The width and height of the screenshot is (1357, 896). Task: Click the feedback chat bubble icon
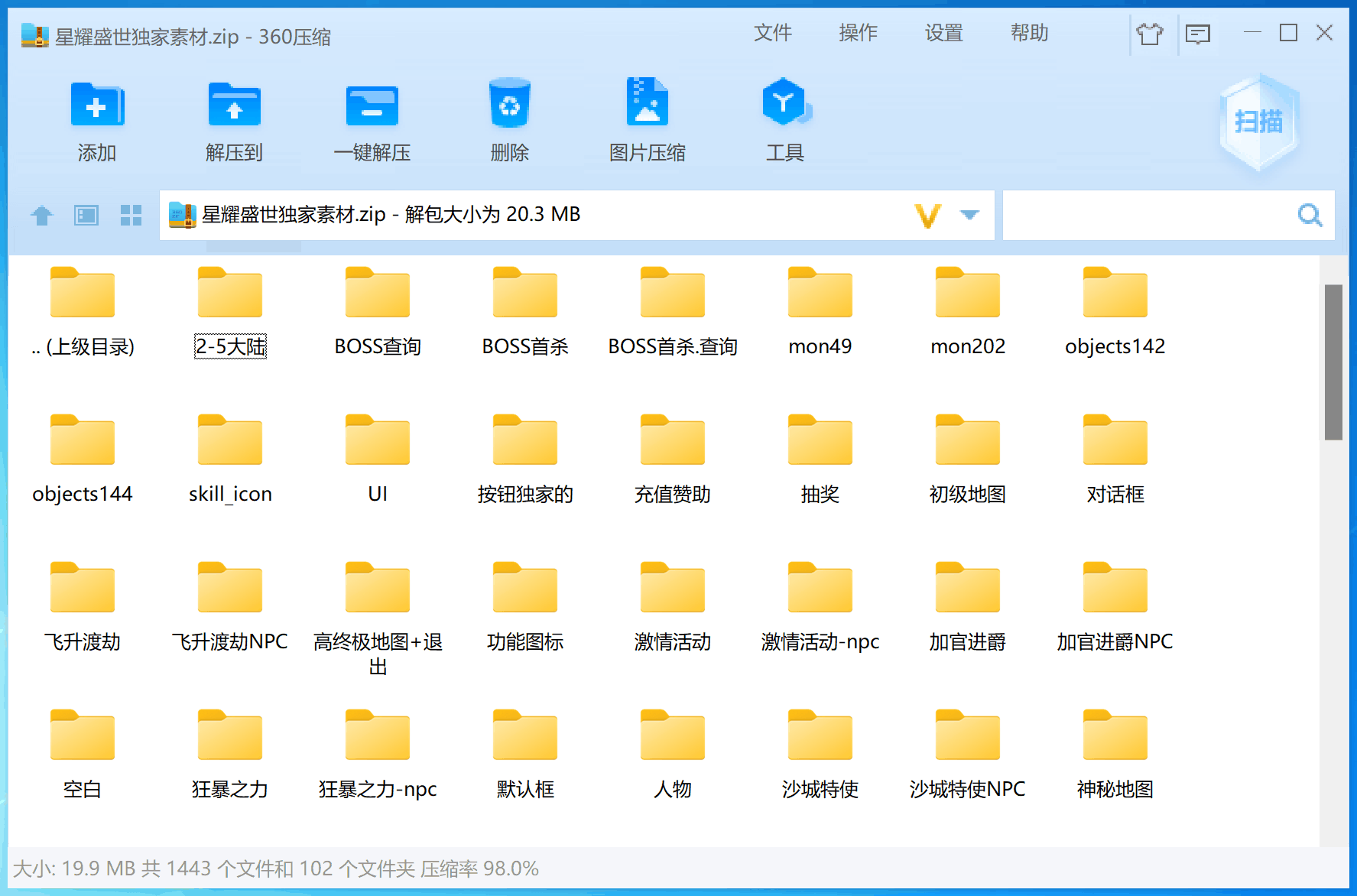pos(1197,34)
